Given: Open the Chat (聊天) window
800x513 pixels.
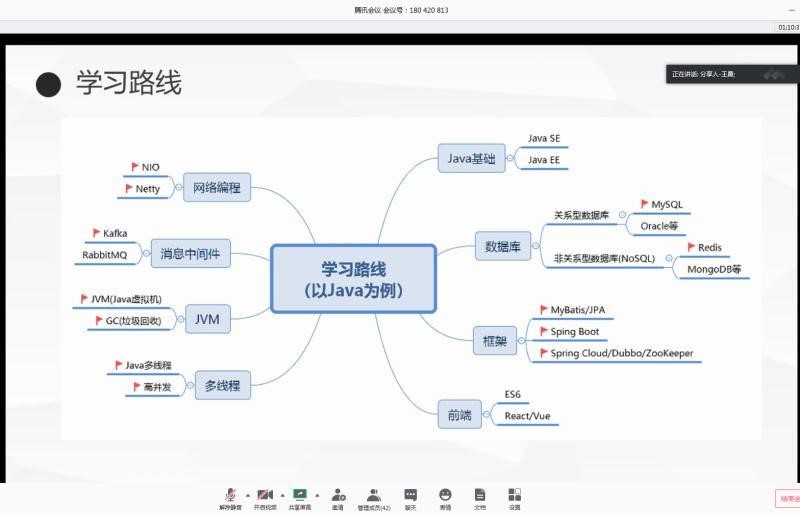Looking at the screenshot, I should pyautogui.click(x=410, y=496).
